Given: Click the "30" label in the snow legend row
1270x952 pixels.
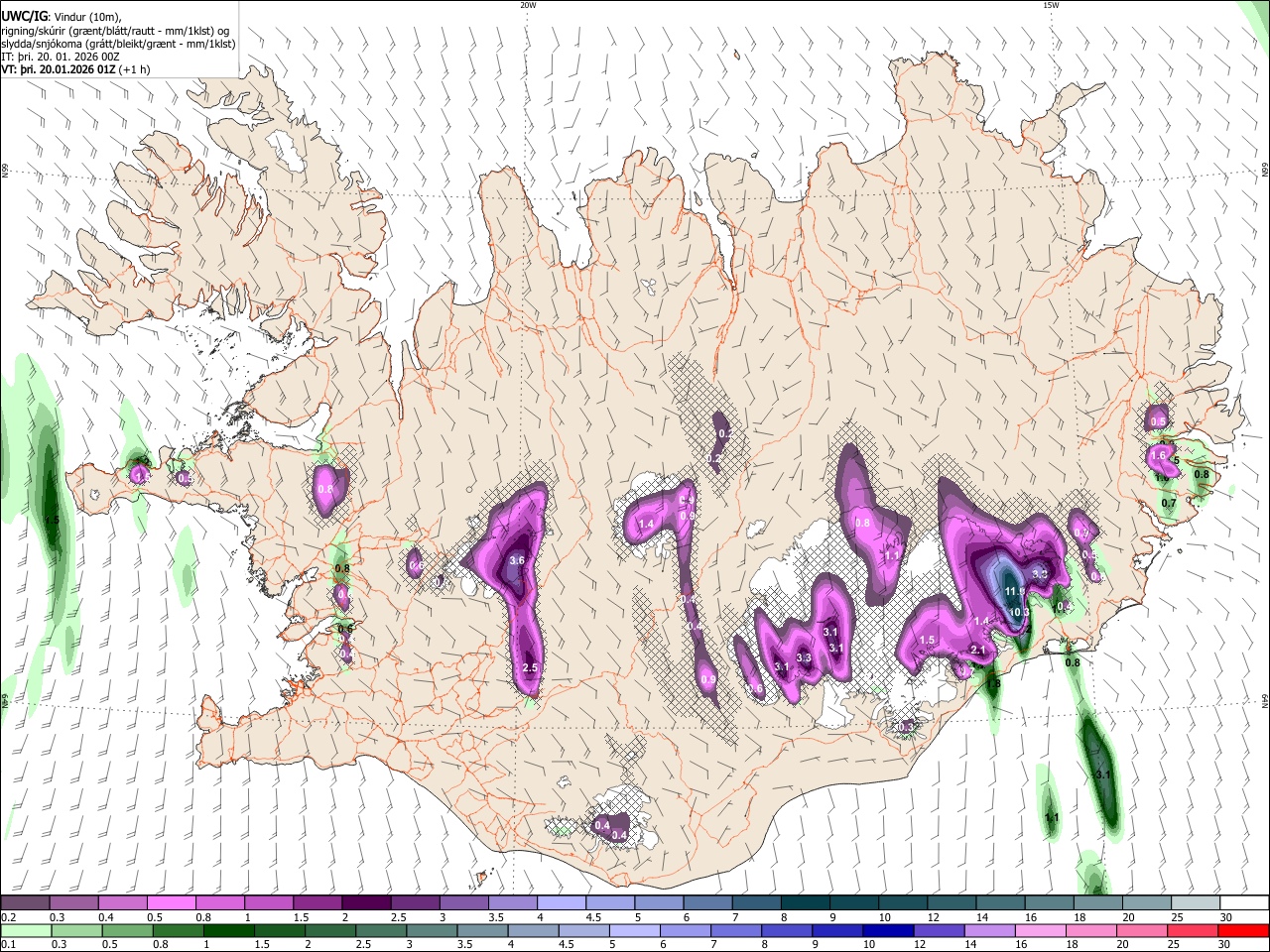Looking at the screenshot, I should (1226, 917).
